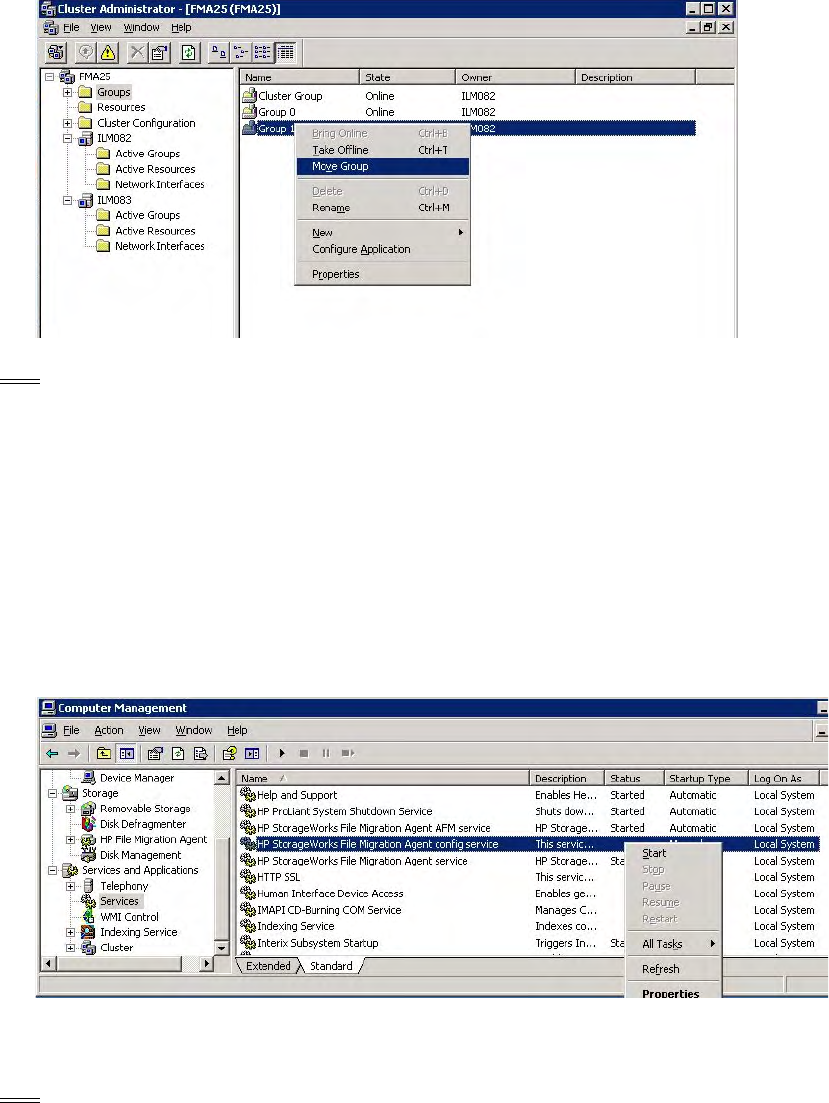Choose Refresh in service context menu
The height and width of the screenshot is (1103, 829).
coord(673,969)
